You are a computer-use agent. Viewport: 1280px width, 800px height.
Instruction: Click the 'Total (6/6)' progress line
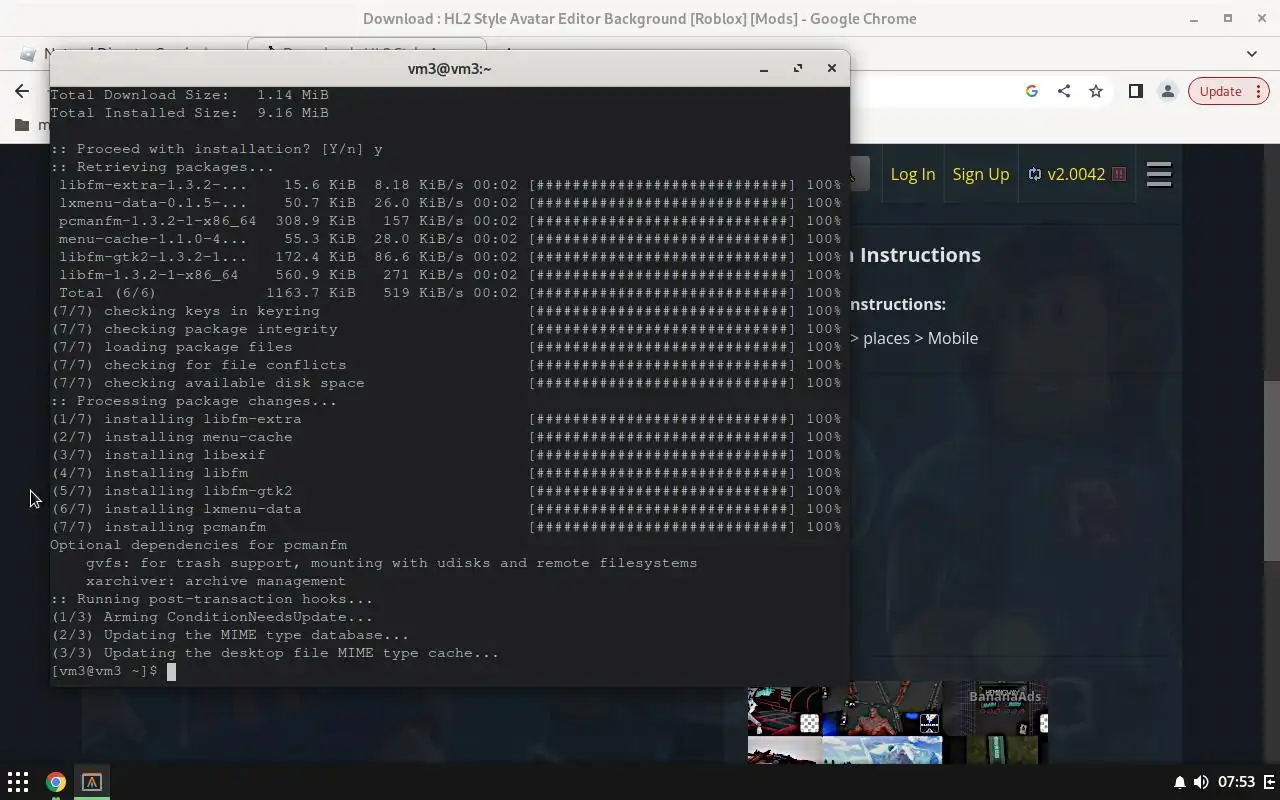(450, 293)
